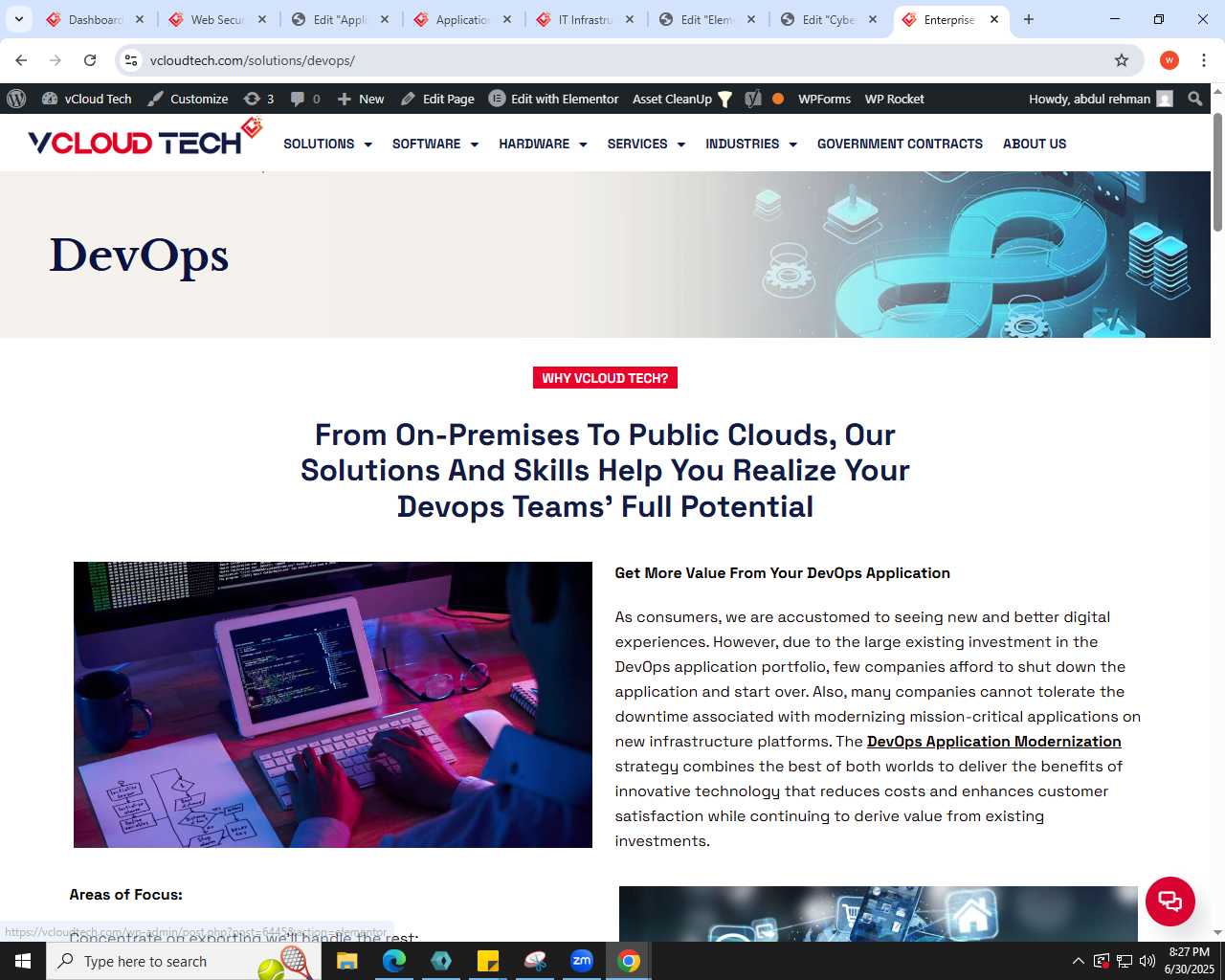Open the Chrome three-dot menu
Image resolution: width=1225 pixels, height=980 pixels.
(x=1204, y=60)
